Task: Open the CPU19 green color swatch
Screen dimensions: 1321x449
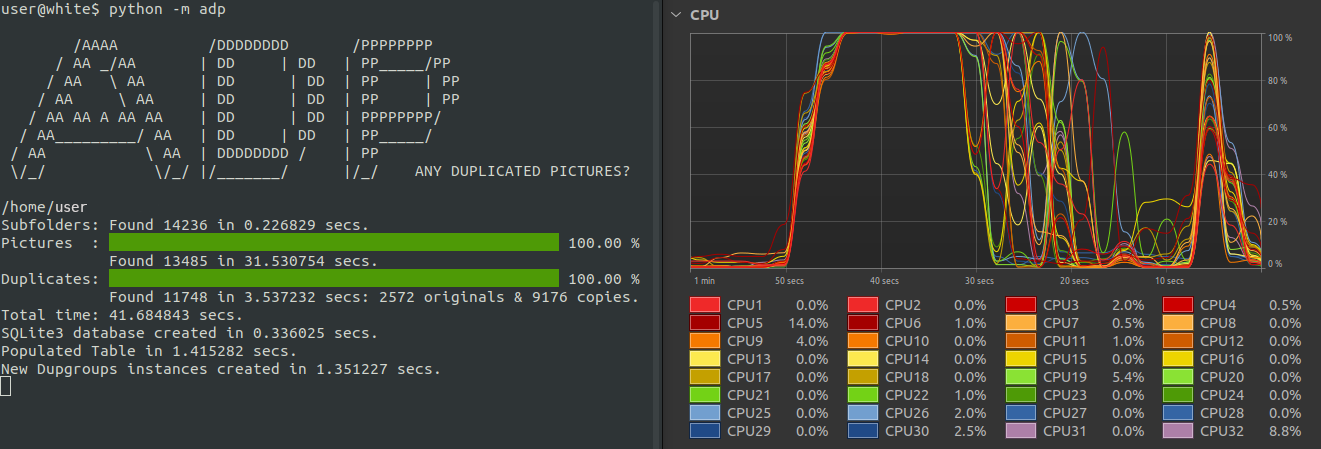Action: (1021, 377)
